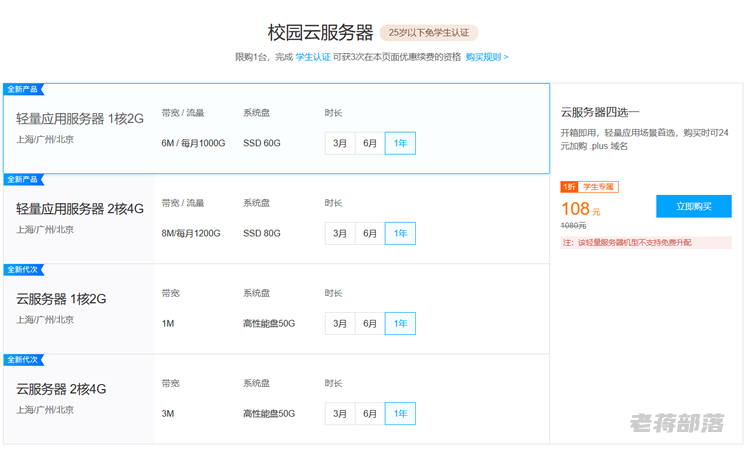
Task: Click the 25岁以下免学生认证 badge
Action: 429,33
